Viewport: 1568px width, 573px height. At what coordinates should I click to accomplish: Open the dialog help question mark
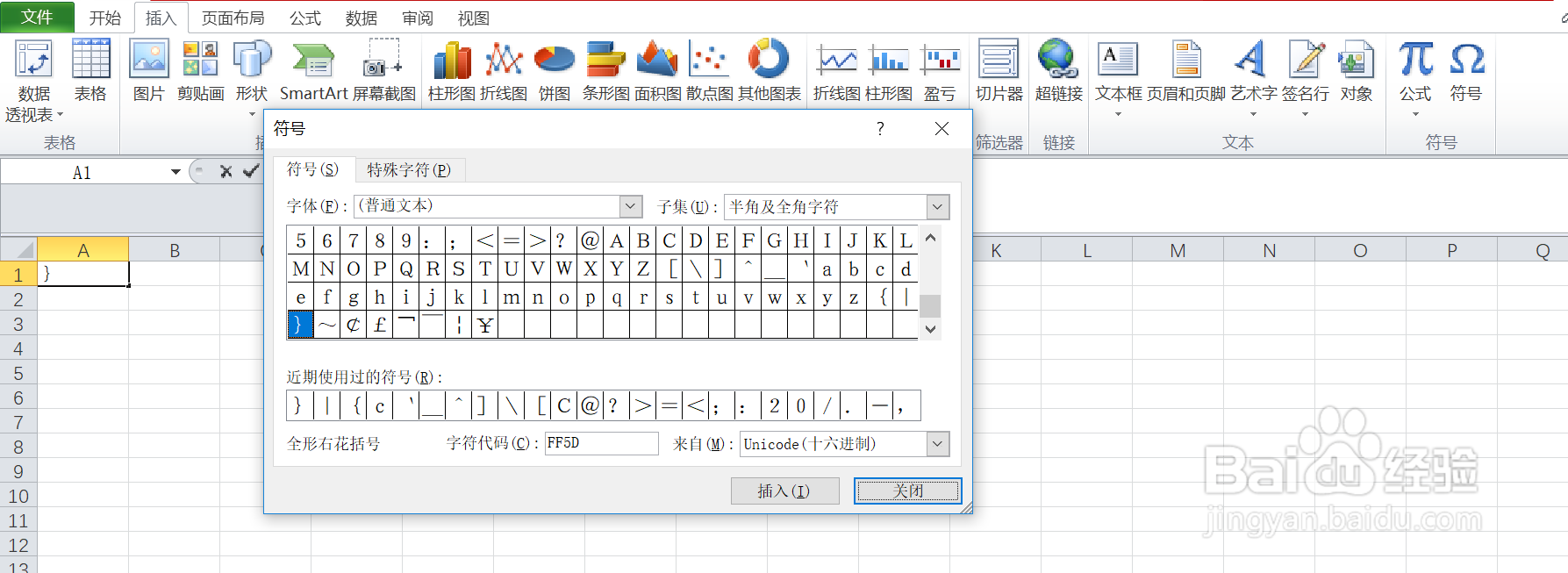880,129
